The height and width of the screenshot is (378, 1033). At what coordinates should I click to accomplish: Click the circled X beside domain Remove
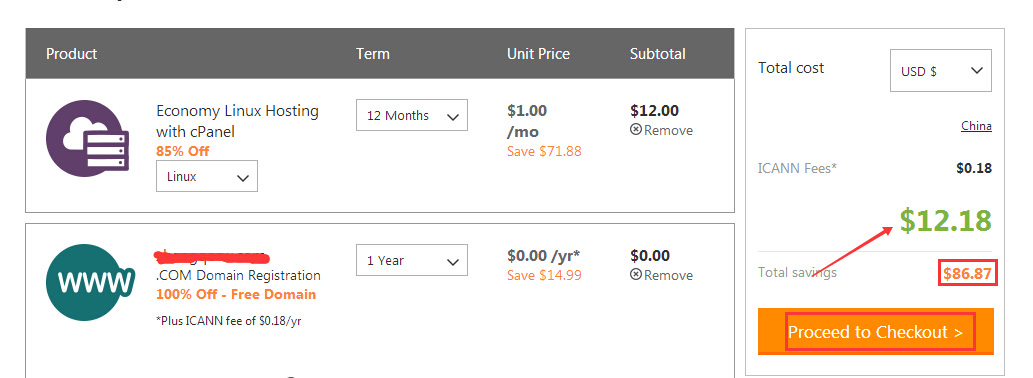pos(636,275)
